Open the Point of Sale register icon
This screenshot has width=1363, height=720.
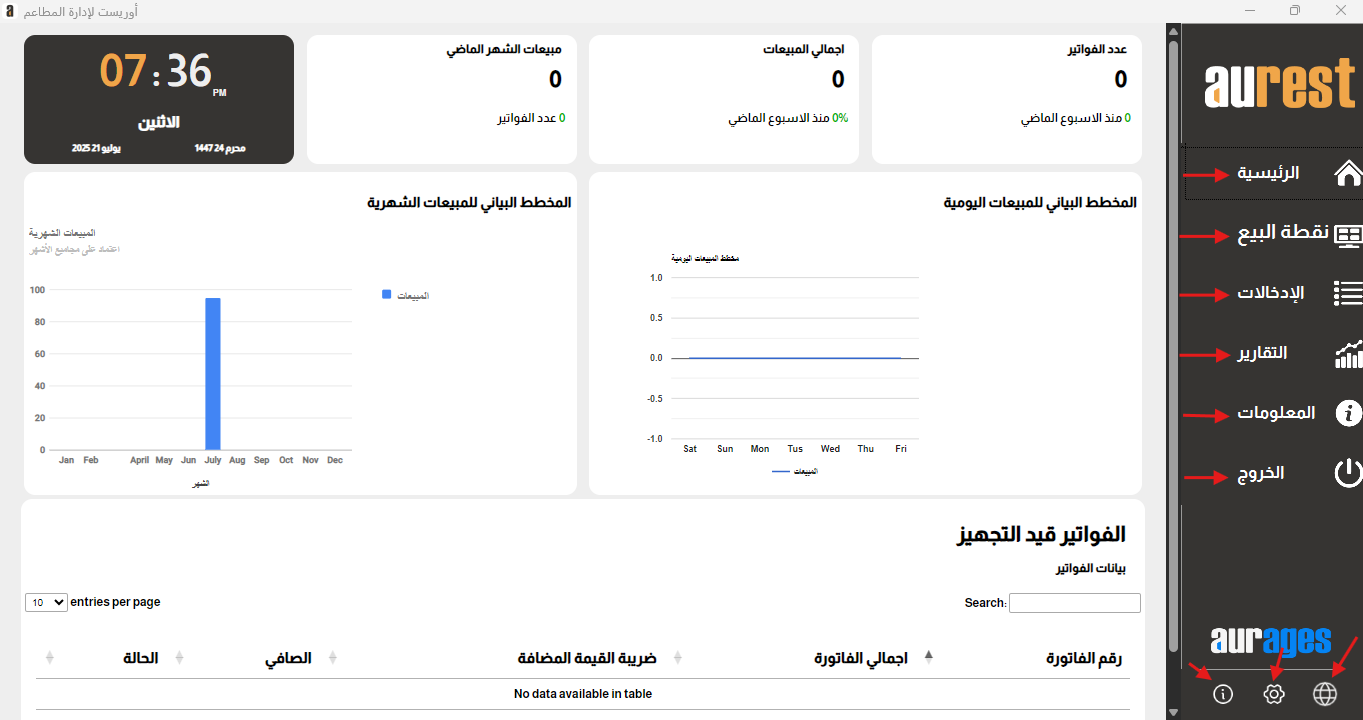point(1348,235)
